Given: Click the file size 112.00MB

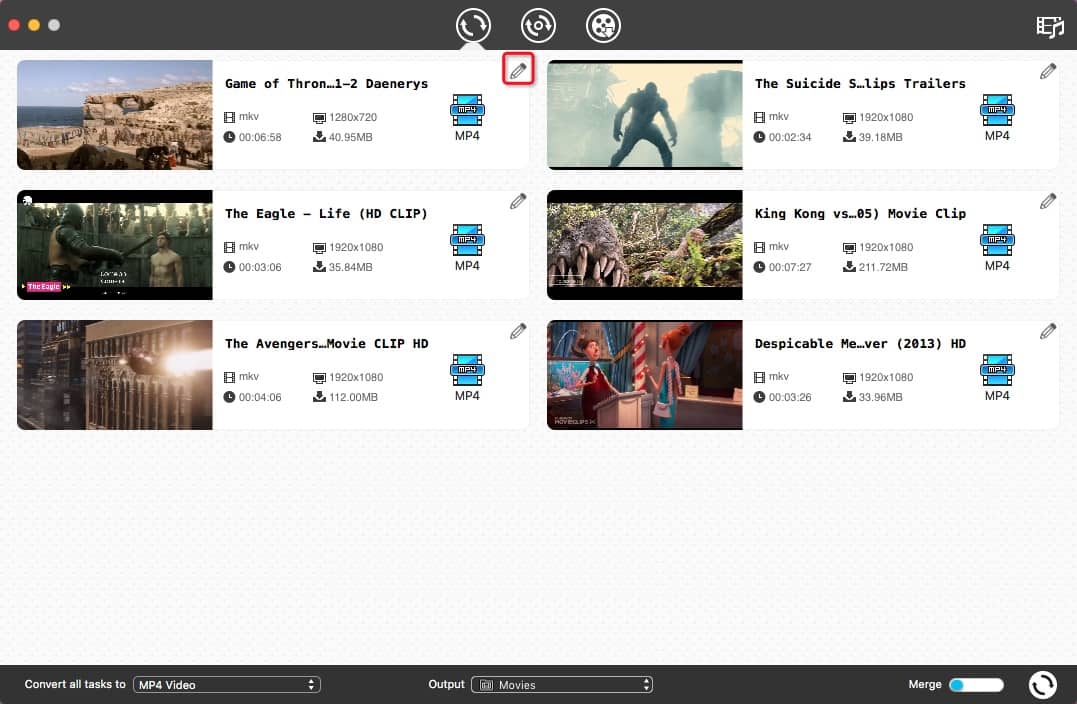Looking at the screenshot, I should point(353,397).
